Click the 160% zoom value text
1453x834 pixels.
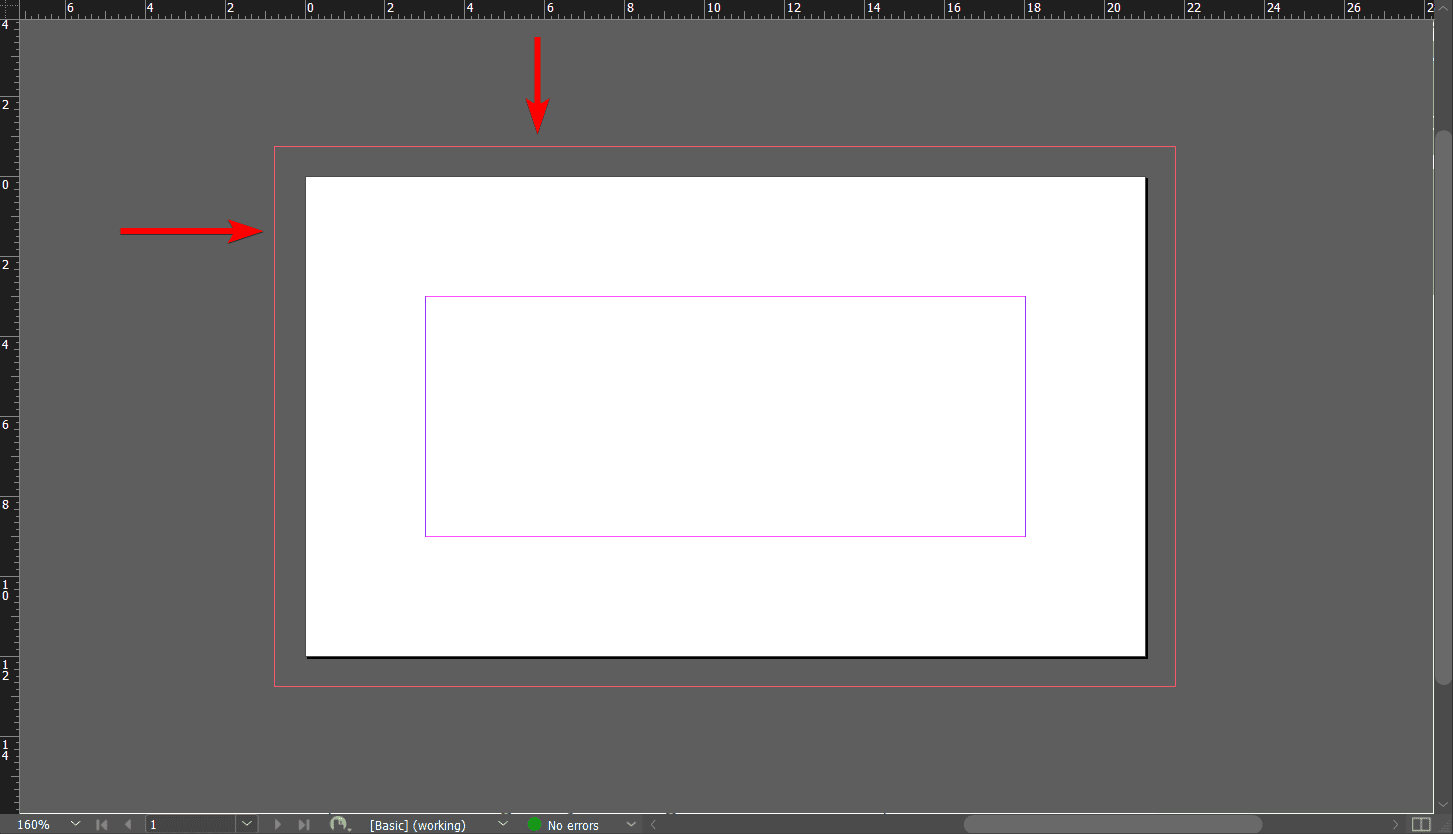33,825
